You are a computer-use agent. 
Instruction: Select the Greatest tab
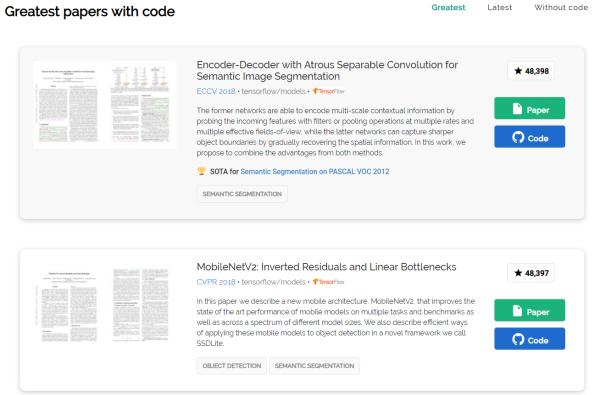point(448,7)
